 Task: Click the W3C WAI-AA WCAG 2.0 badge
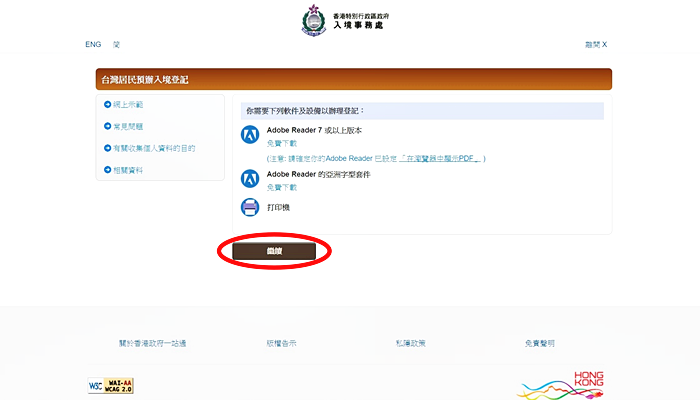[x=110, y=386]
